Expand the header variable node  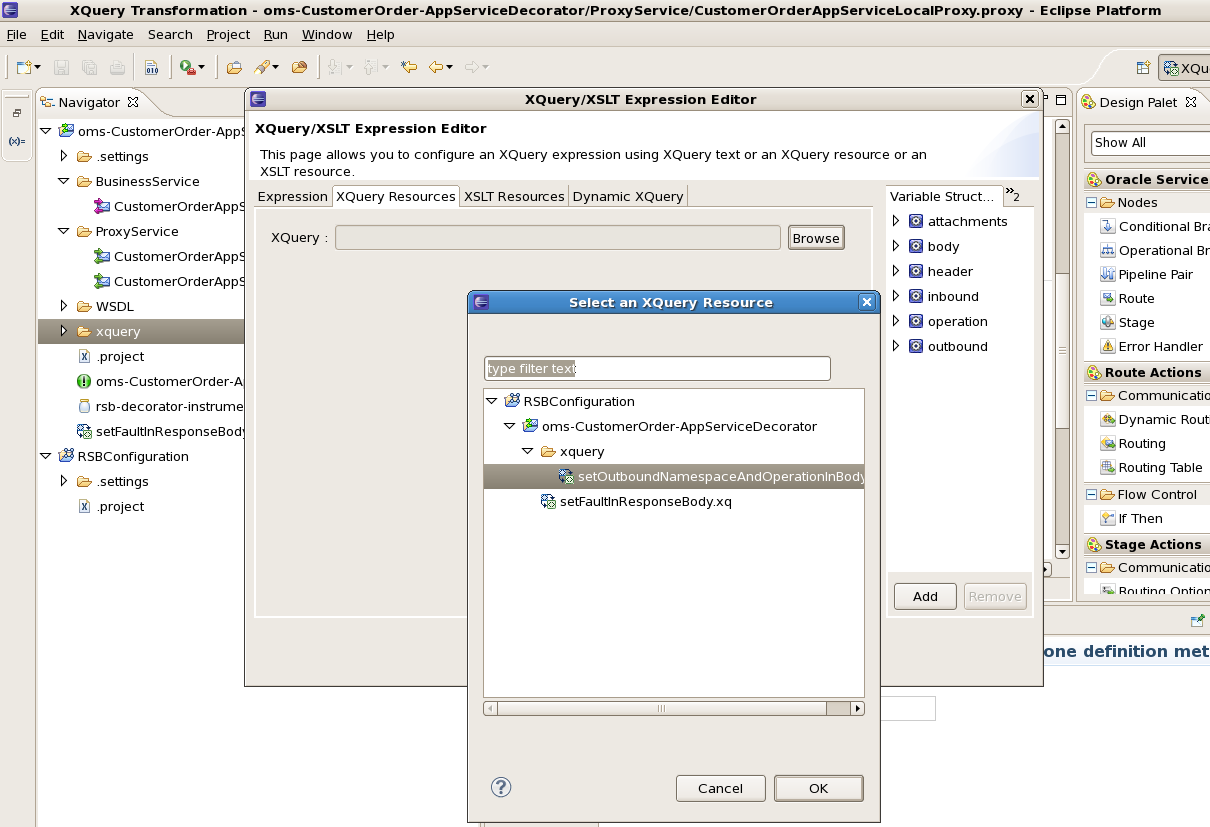[x=896, y=271]
